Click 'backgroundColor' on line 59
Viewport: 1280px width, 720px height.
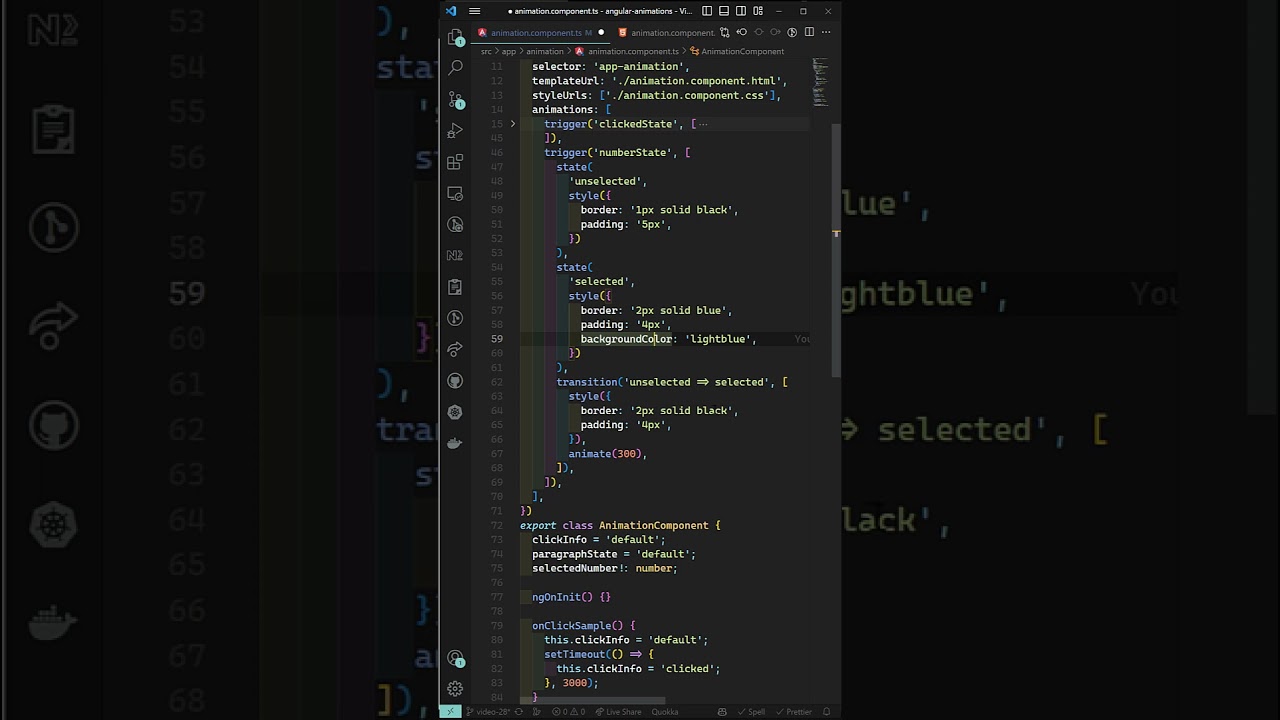[x=626, y=339]
